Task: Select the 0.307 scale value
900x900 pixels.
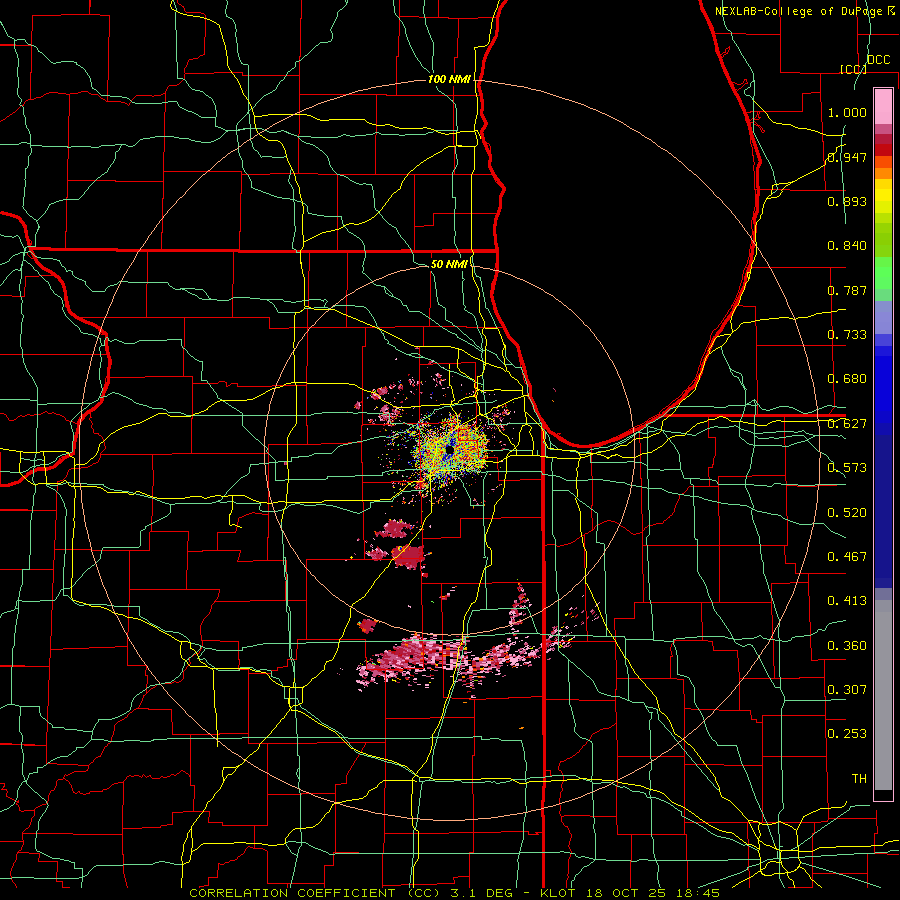Action: pyautogui.click(x=847, y=690)
